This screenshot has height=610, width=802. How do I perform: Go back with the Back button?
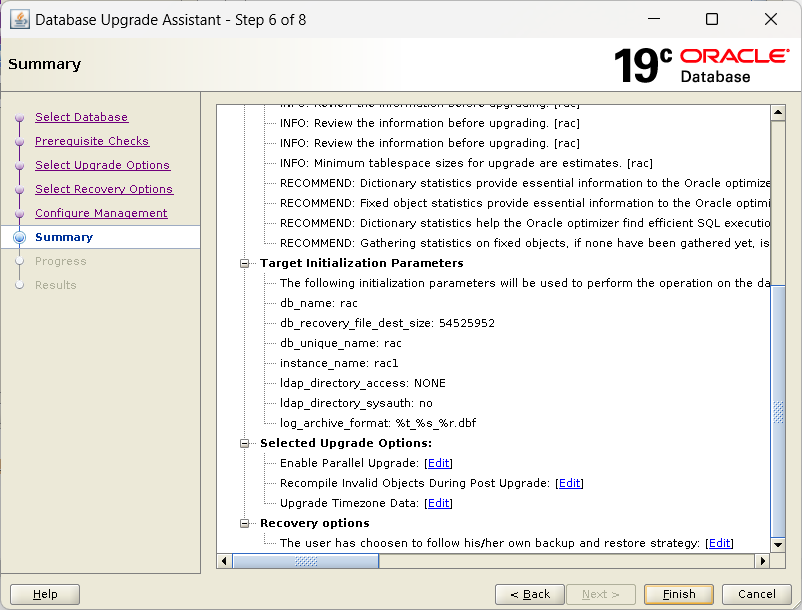(x=529, y=594)
